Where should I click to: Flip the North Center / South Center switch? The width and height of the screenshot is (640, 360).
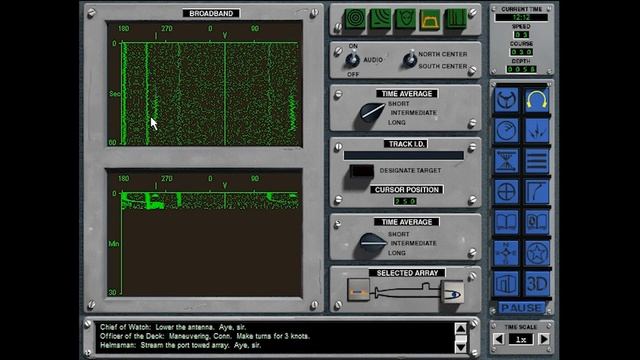point(409,60)
